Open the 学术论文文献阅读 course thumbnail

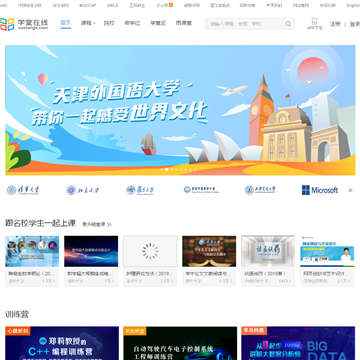[x=209, y=251]
